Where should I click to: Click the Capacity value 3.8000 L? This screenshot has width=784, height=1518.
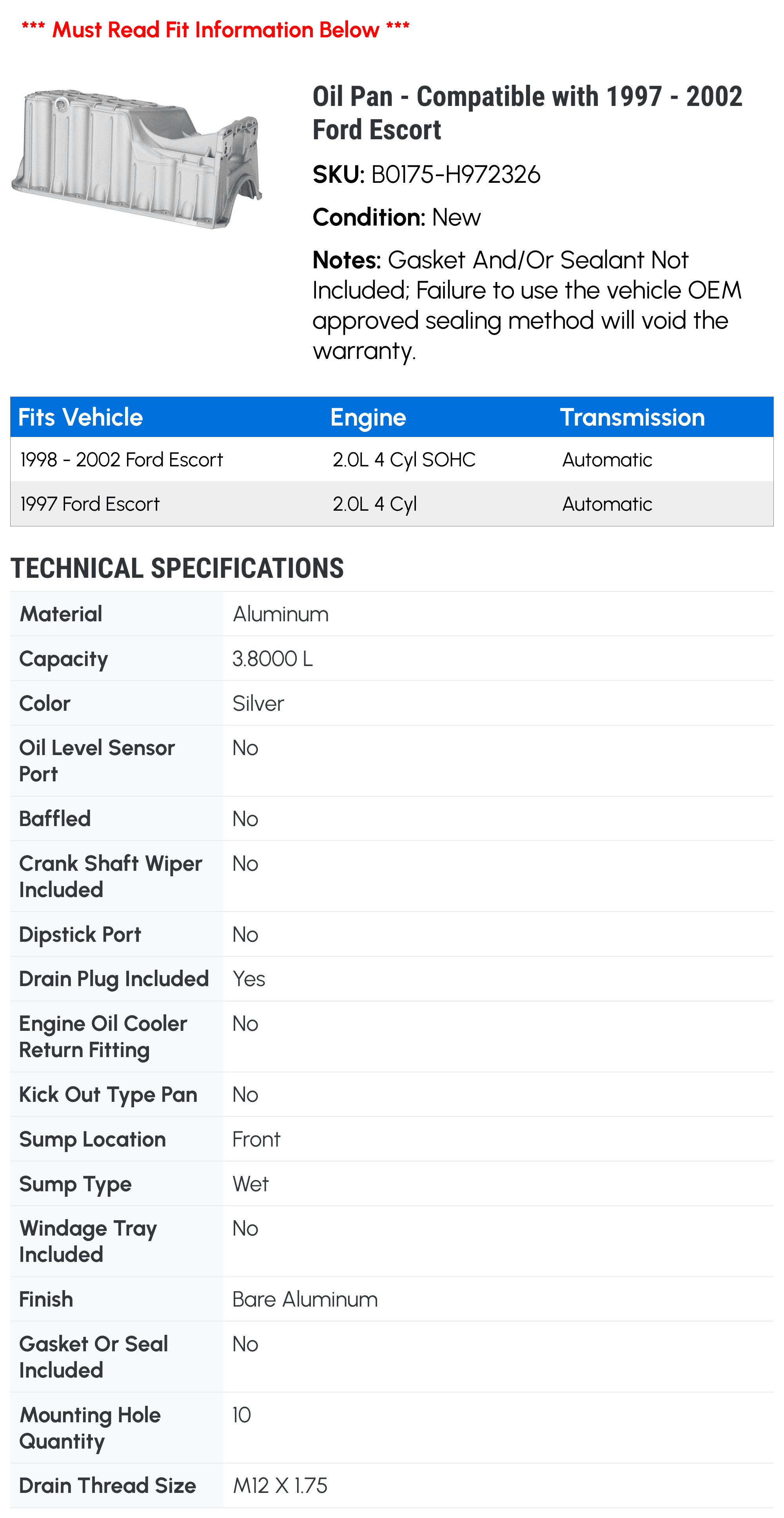point(273,659)
